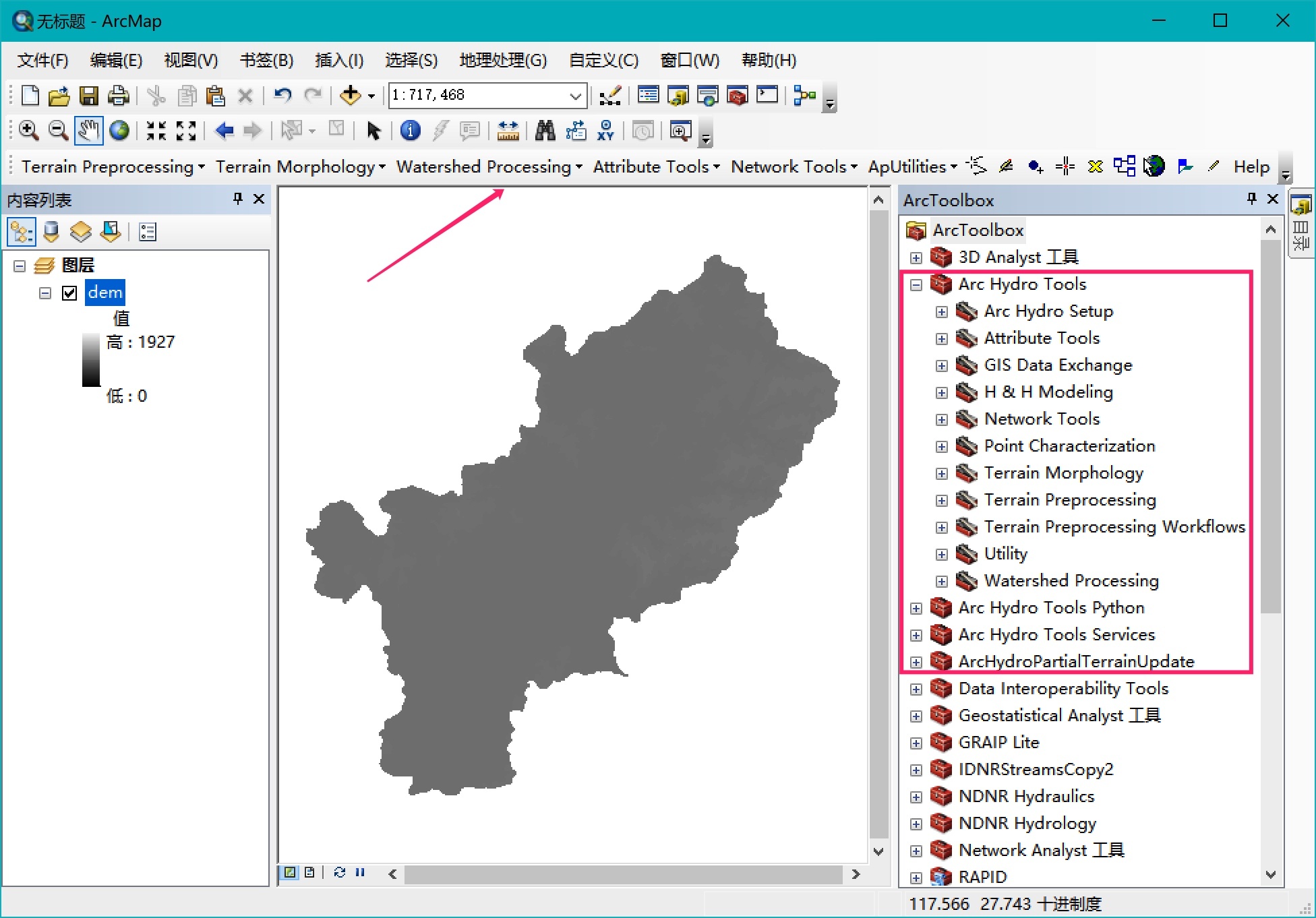Toggle auto-hide pin on table of contents
1316x918 pixels.
237,199
